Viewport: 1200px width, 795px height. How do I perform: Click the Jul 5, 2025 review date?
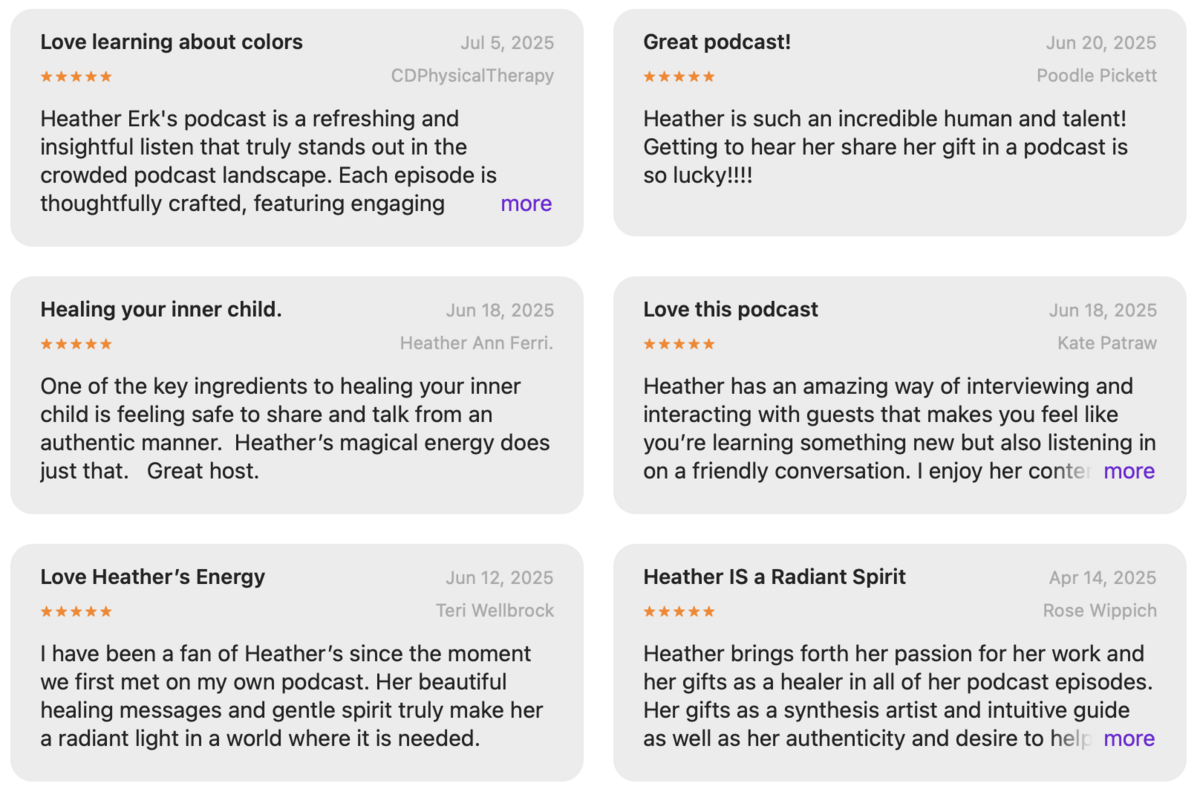(507, 43)
